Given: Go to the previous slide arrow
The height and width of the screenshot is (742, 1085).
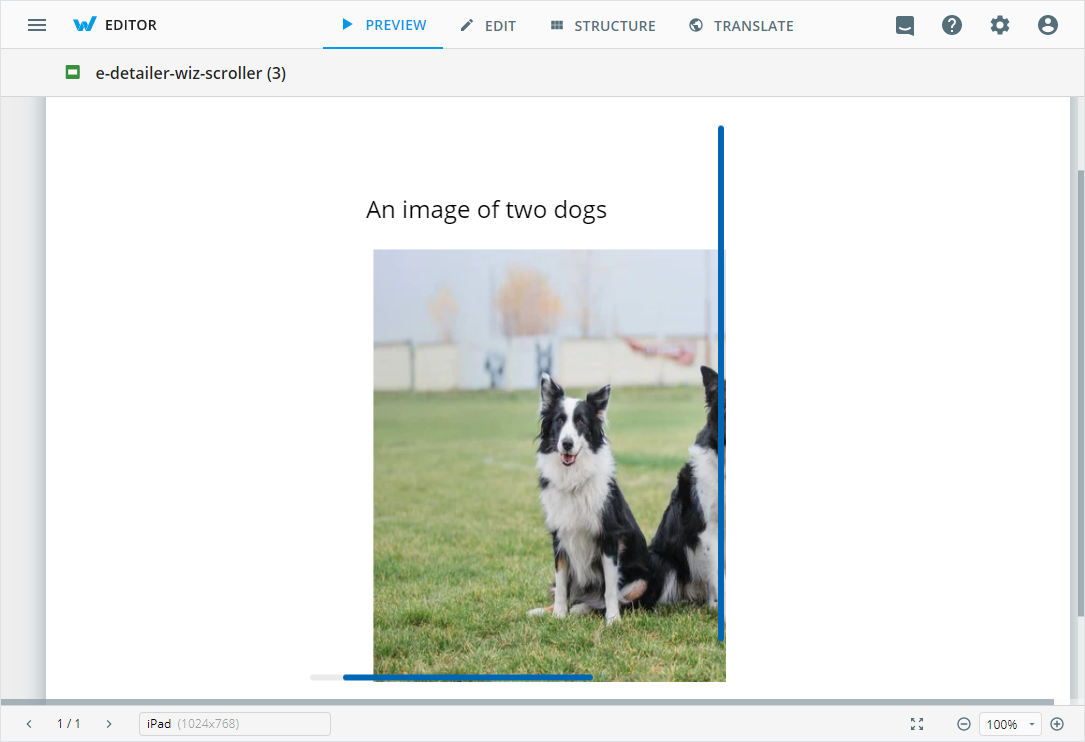Looking at the screenshot, I should (x=29, y=724).
